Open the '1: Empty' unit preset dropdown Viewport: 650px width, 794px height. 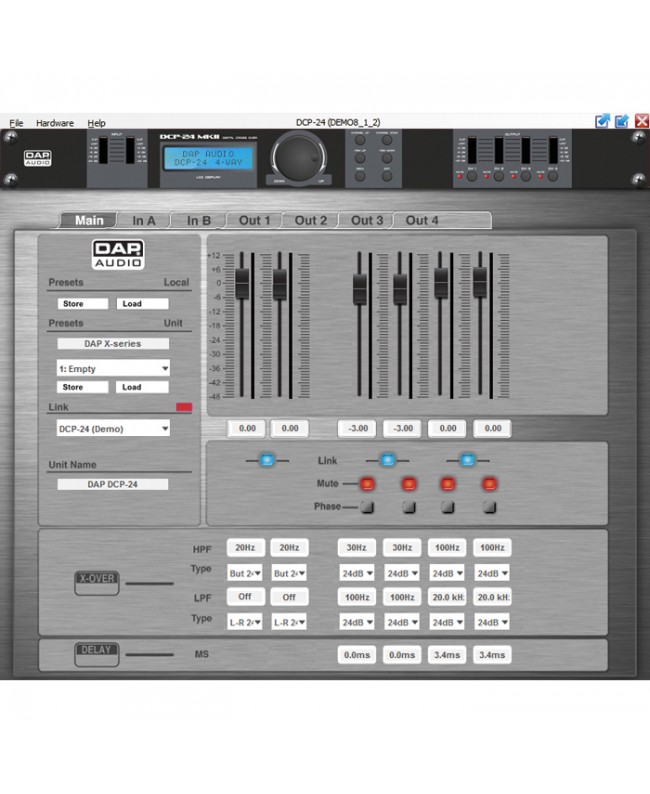point(113,368)
